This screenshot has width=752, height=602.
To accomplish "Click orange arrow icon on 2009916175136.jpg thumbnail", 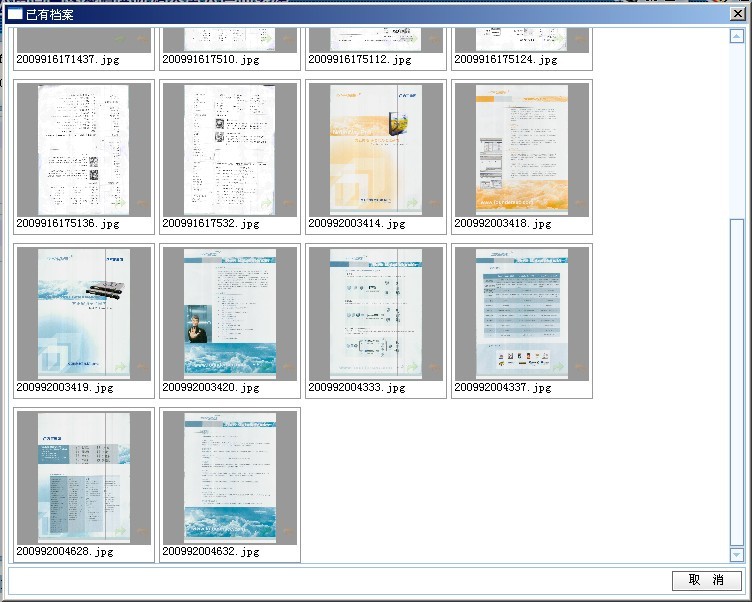I will [143, 203].
